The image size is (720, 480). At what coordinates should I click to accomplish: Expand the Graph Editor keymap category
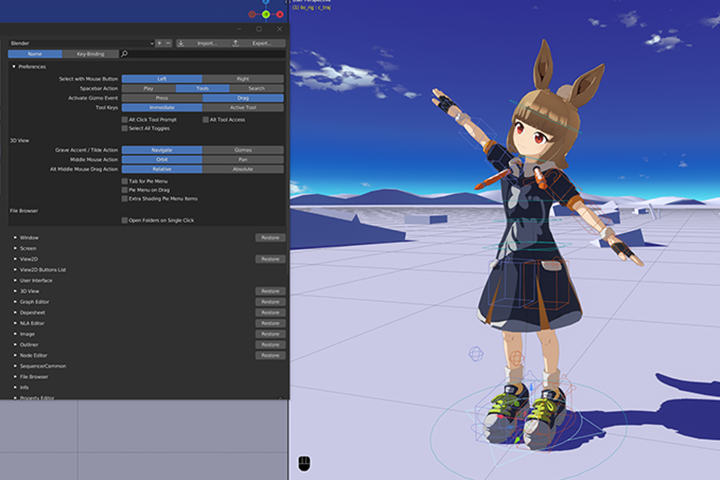tap(15, 302)
